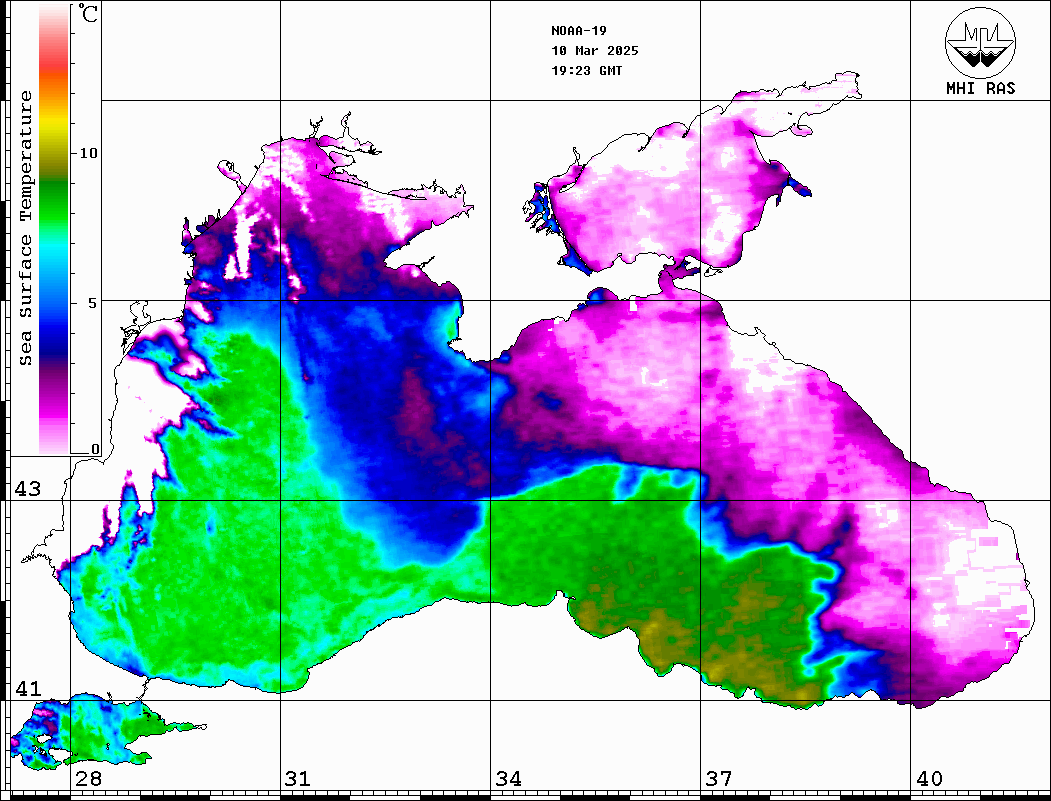Click the longitude label "40"

tap(929, 779)
